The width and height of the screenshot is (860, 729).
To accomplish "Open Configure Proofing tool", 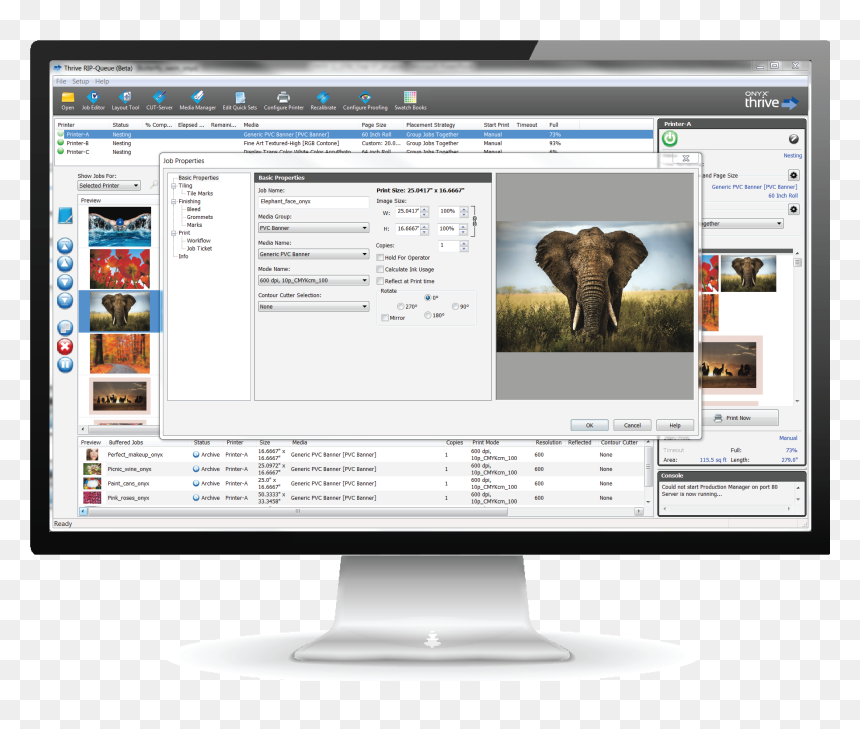I will pos(365,98).
